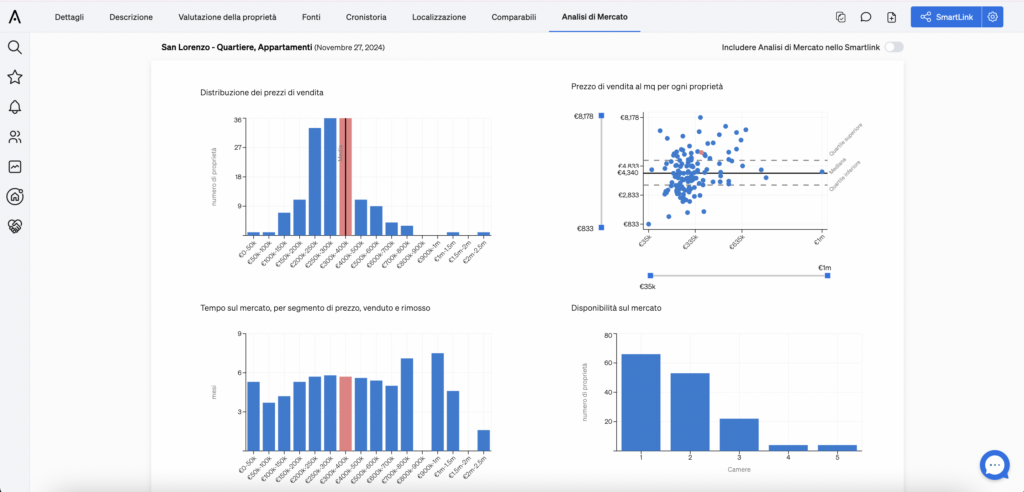
Task: Open comments speech bubble icon in header
Action: (x=866, y=17)
